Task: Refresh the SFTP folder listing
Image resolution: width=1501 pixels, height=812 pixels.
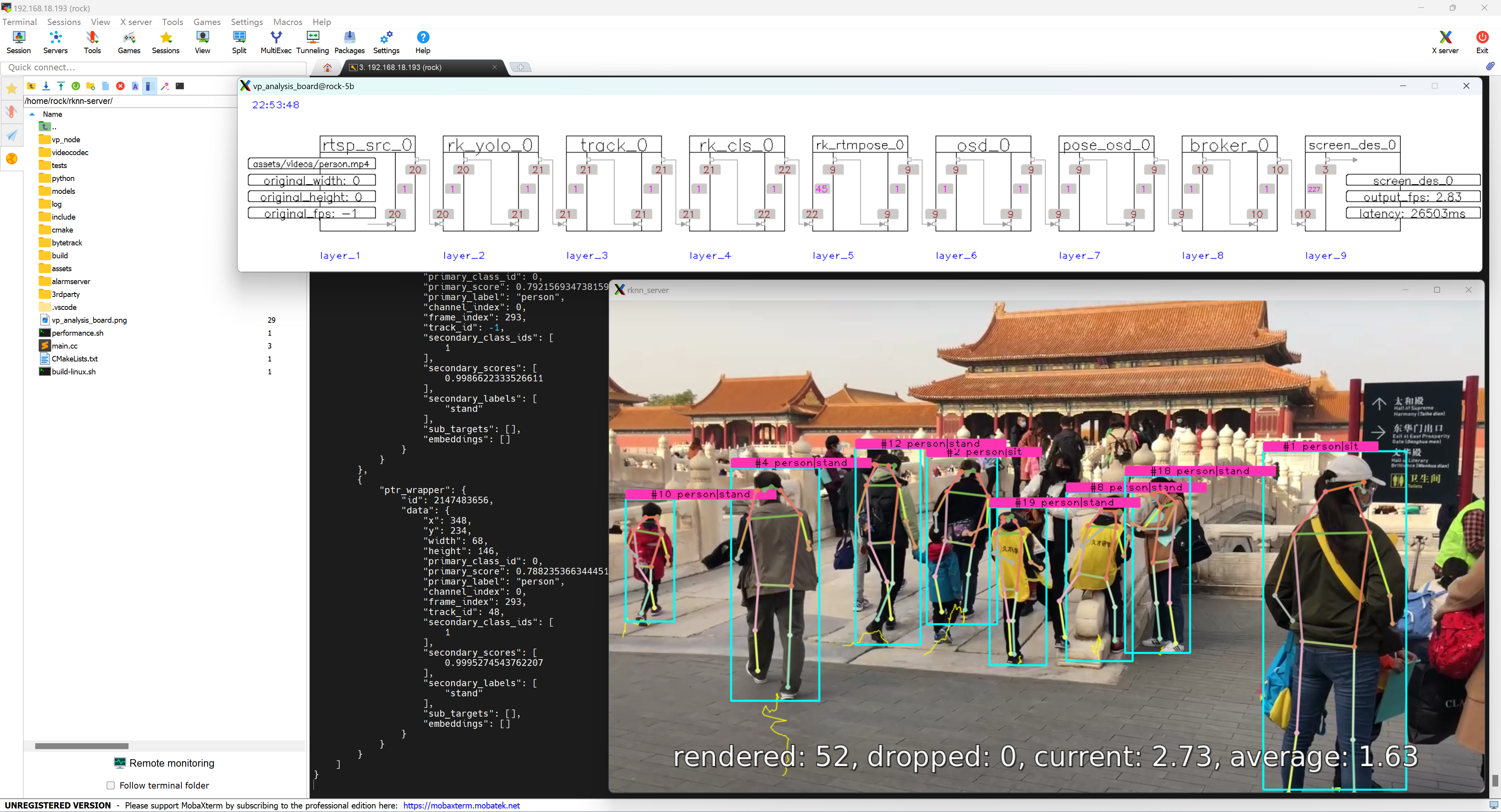Action: click(76, 86)
